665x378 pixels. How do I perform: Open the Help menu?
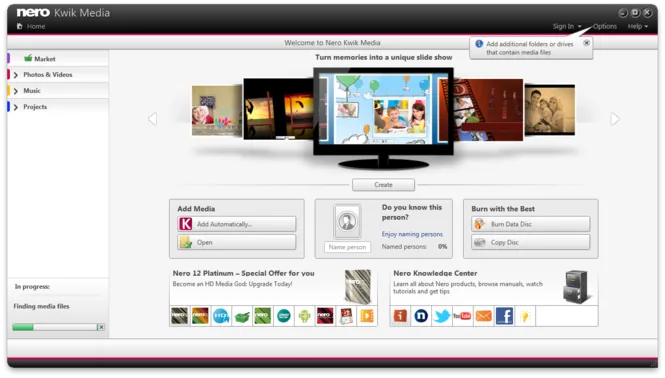pos(638,26)
